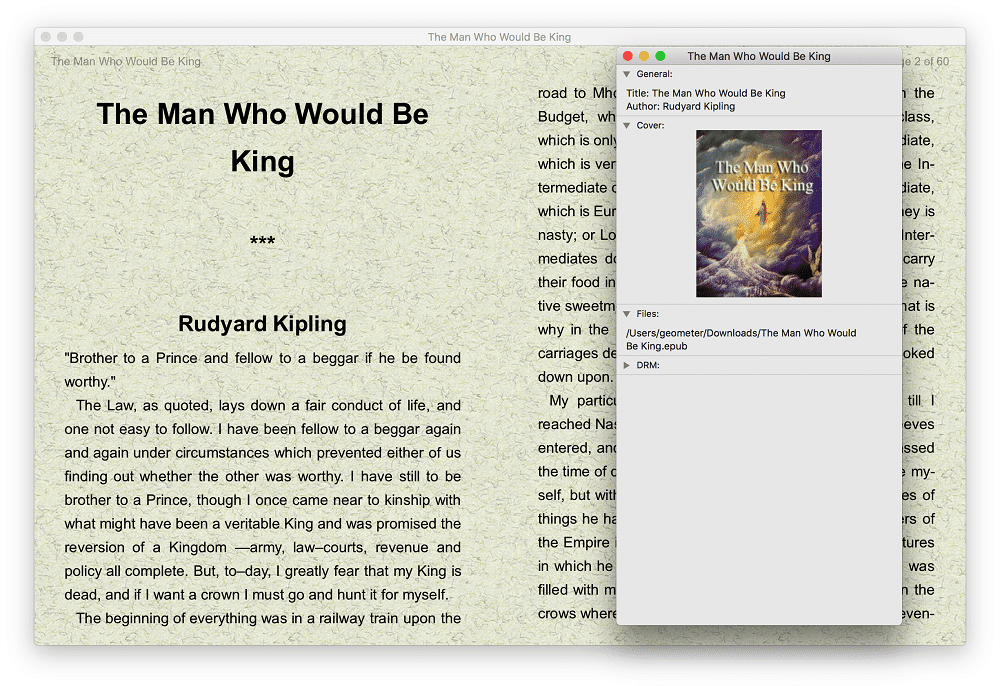Minimize the book info panel

[x=644, y=56]
